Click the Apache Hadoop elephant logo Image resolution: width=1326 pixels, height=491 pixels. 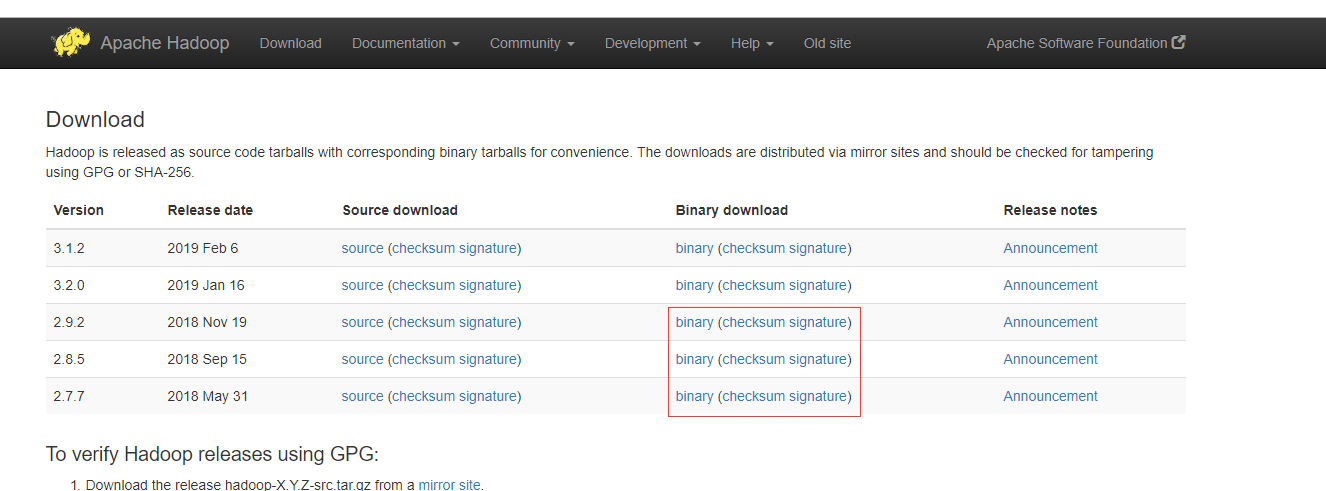tap(71, 43)
